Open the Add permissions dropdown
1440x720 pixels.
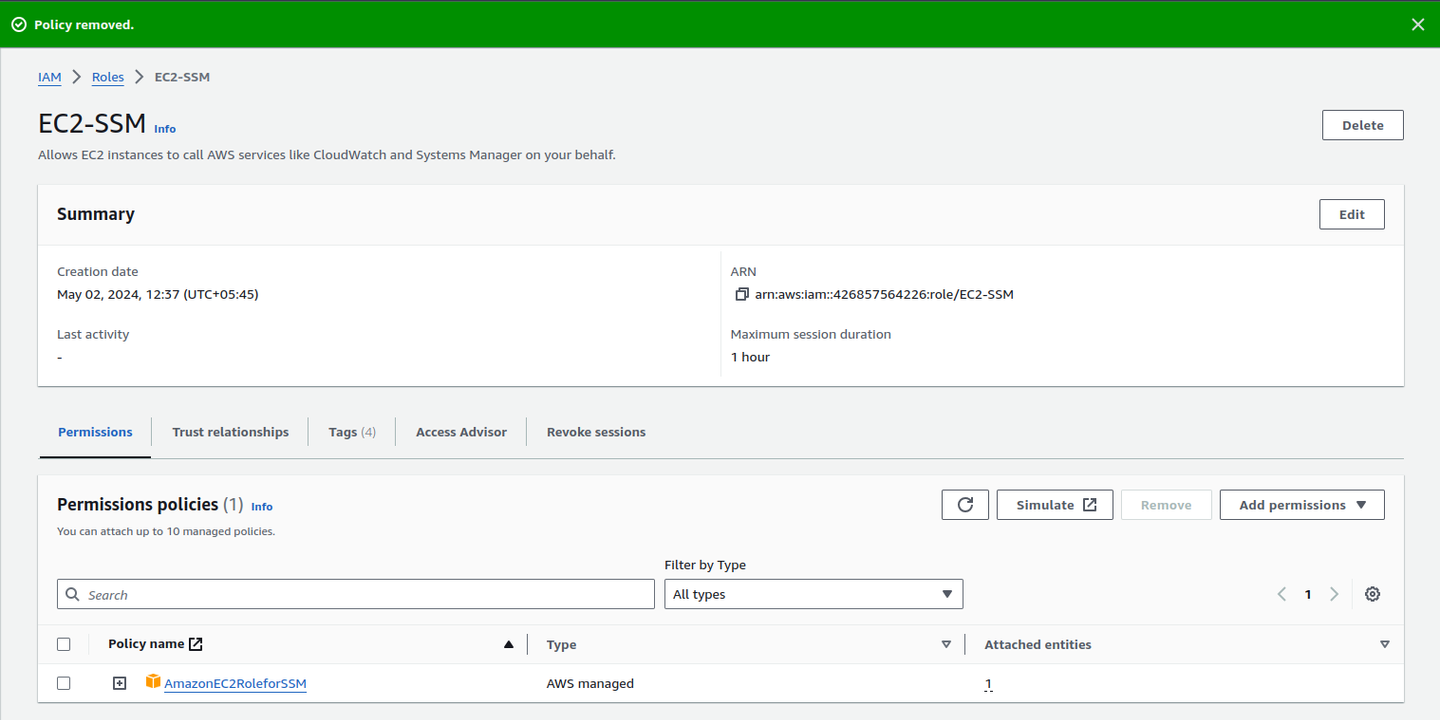tap(1301, 505)
